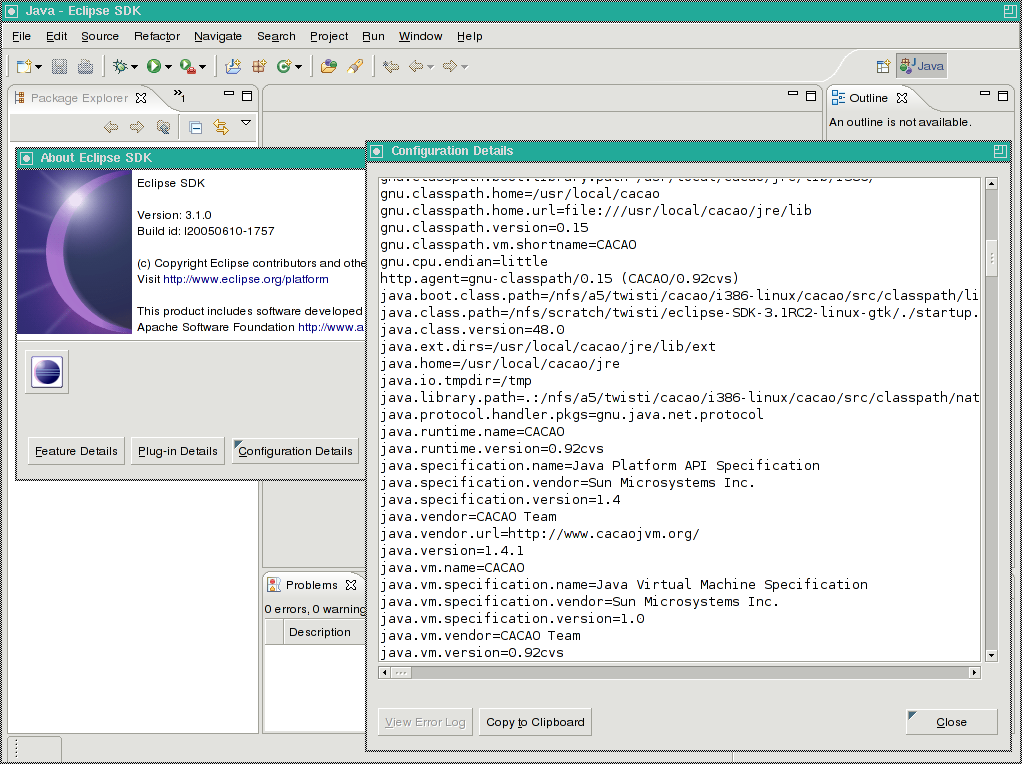Image resolution: width=1022 pixels, height=764 pixels.
Task: Open the Refactor menu
Action: point(156,37)
